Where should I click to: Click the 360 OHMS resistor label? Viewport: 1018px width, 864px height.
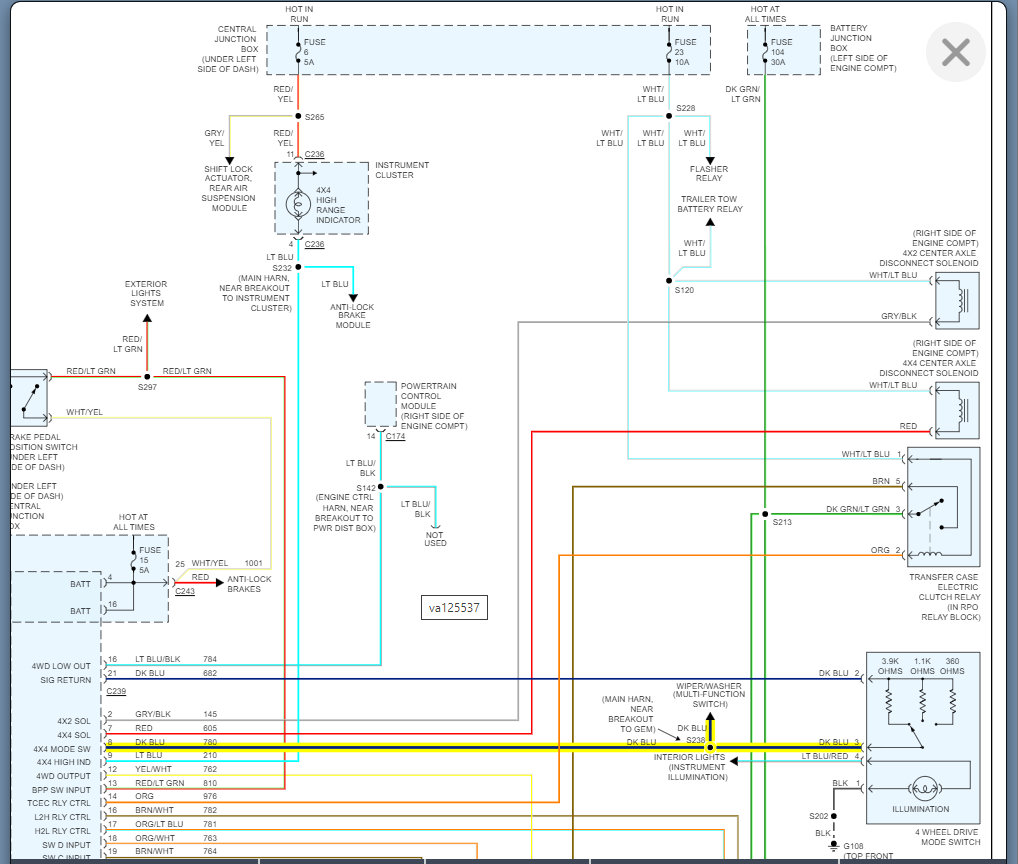(x=952, y=666)
